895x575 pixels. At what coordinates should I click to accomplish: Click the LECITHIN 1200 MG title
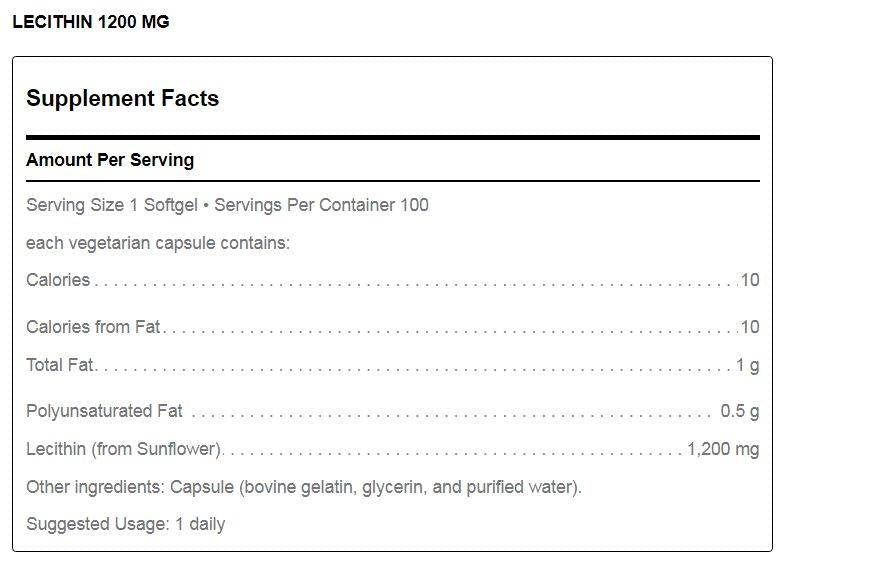91,22
